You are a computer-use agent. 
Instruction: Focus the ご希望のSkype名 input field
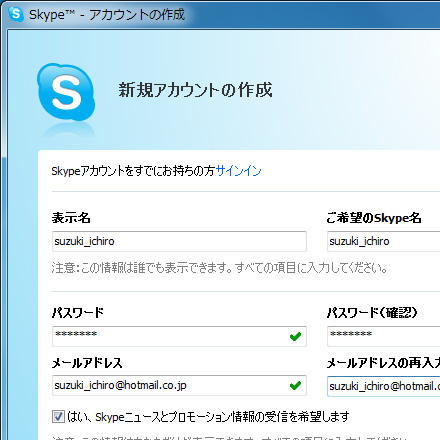[383, 241]
